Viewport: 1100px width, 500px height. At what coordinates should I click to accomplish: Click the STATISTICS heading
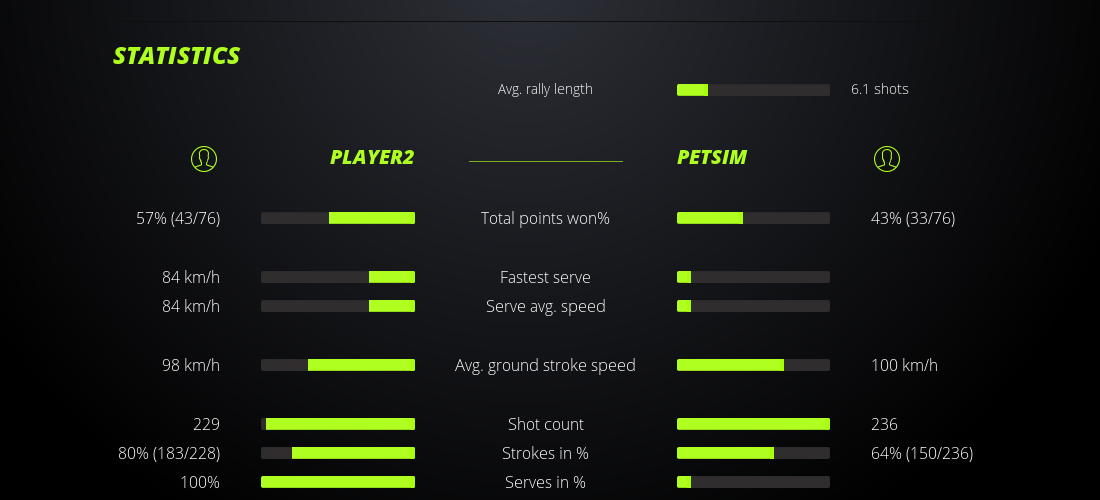coord(177,56)
